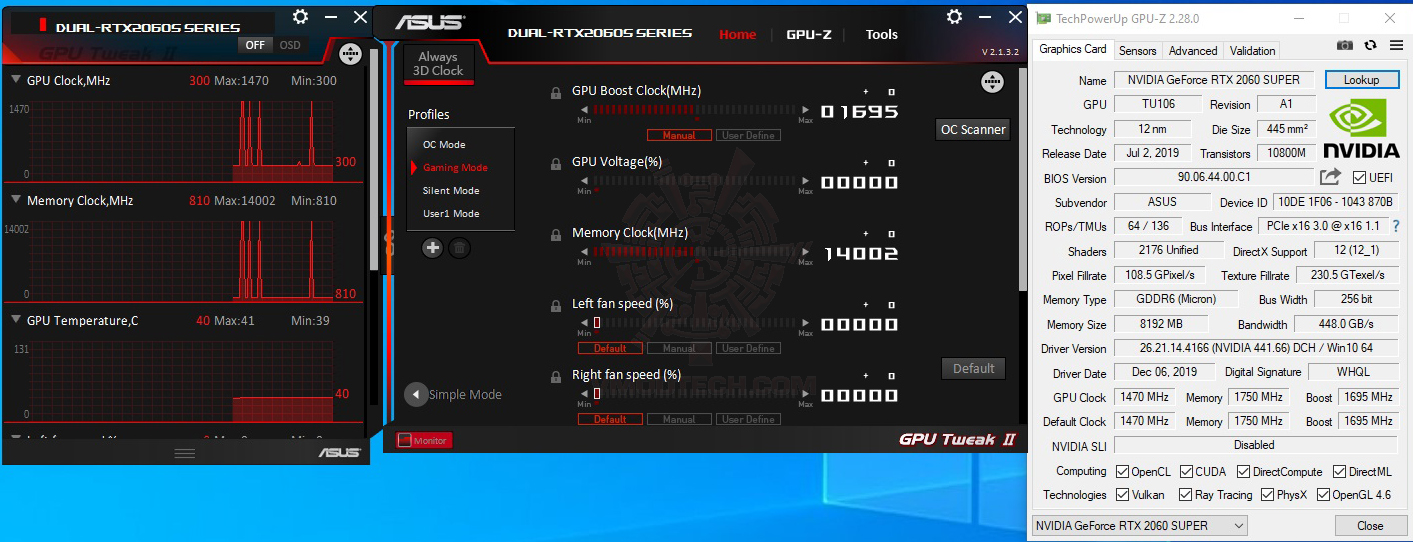Open the Home tab in GPU Tweak II

pos(738,34)
